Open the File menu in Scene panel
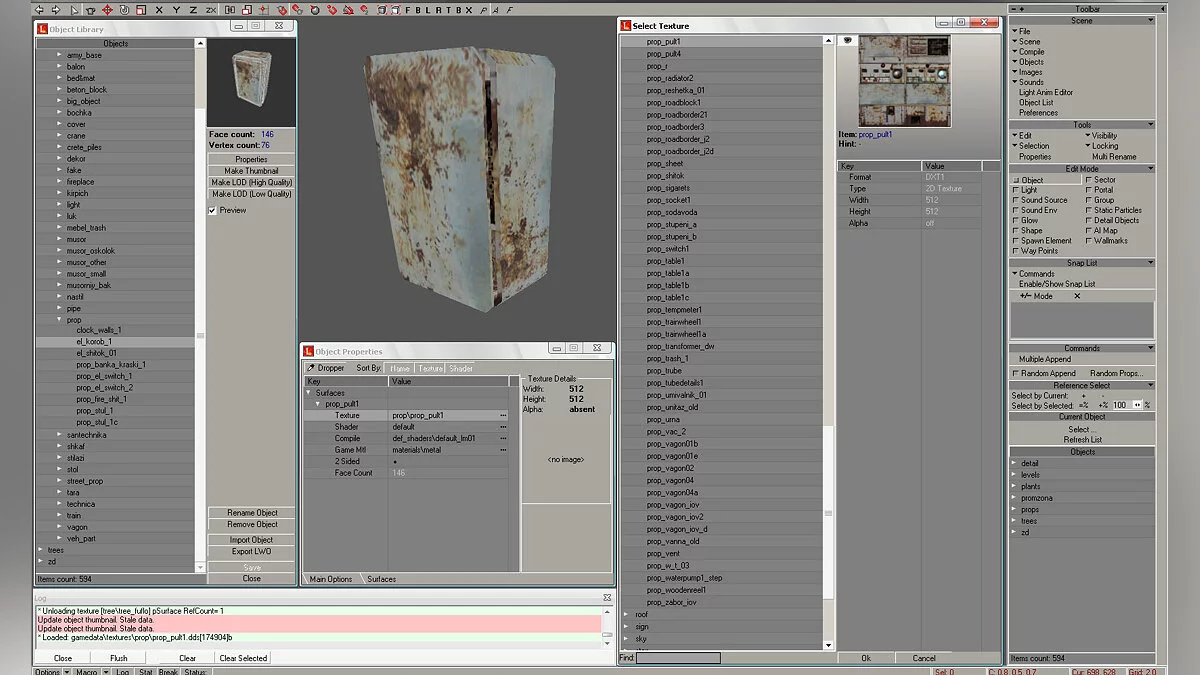 coord(1024,32)
